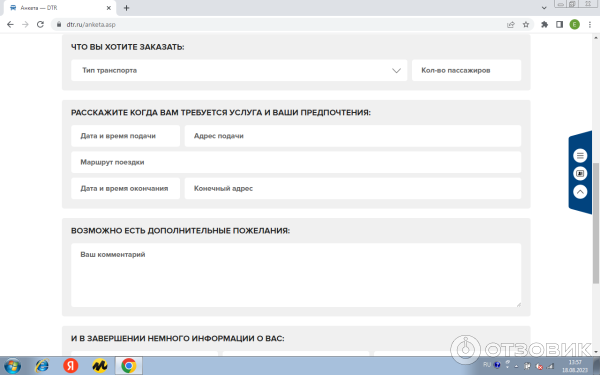Click the Адрес подачи field
Viewport: 600px width, 375px height.
pyautogui.click(x=353, y=136)
